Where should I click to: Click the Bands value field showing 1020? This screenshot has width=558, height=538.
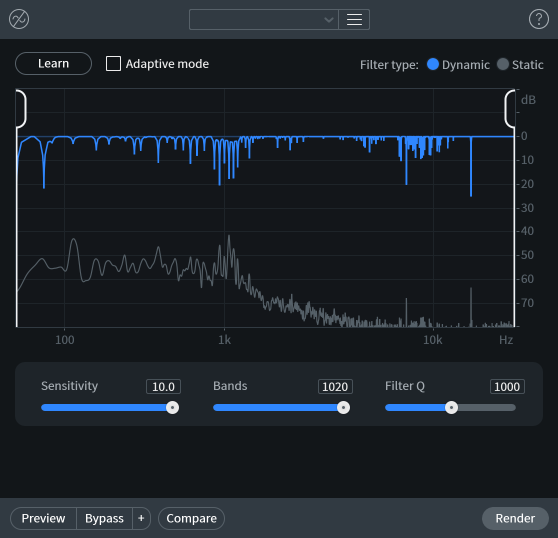pos(335,386)
